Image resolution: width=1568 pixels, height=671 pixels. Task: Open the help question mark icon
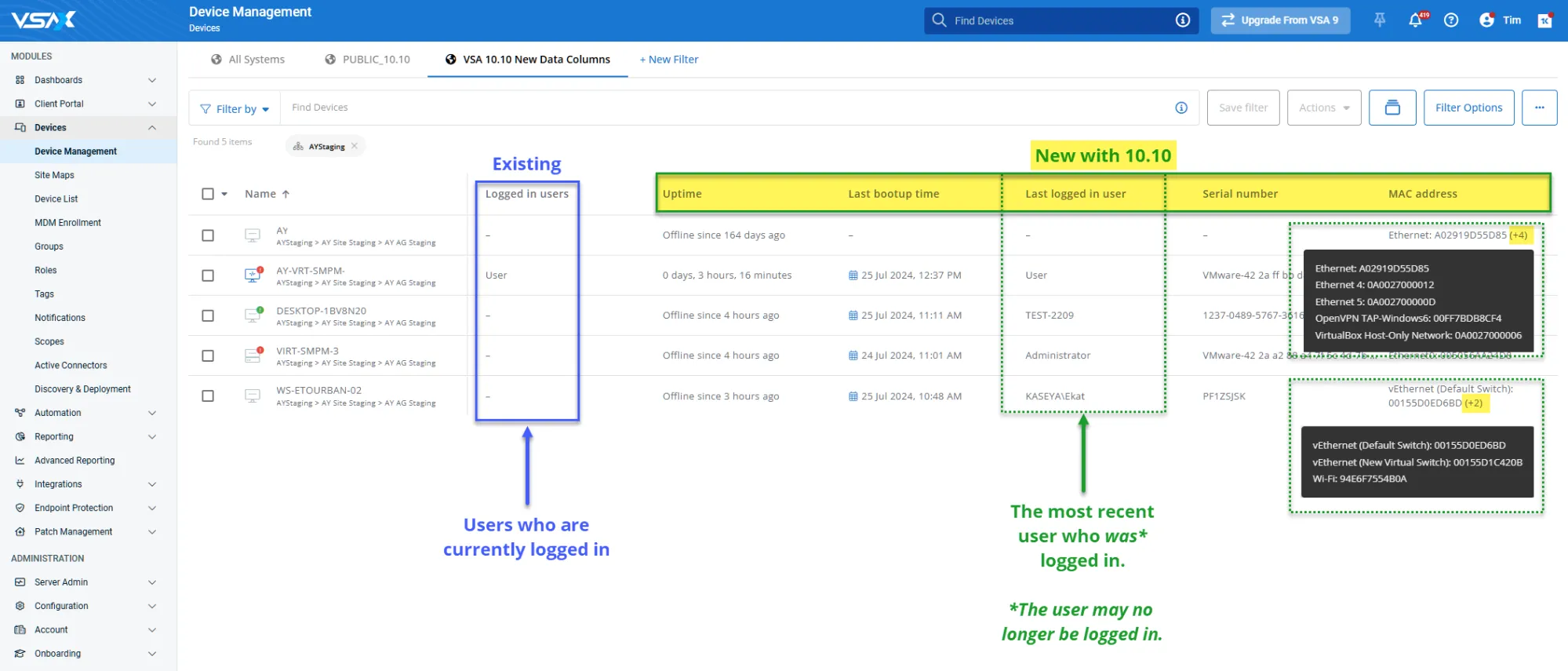[1451, 20]
